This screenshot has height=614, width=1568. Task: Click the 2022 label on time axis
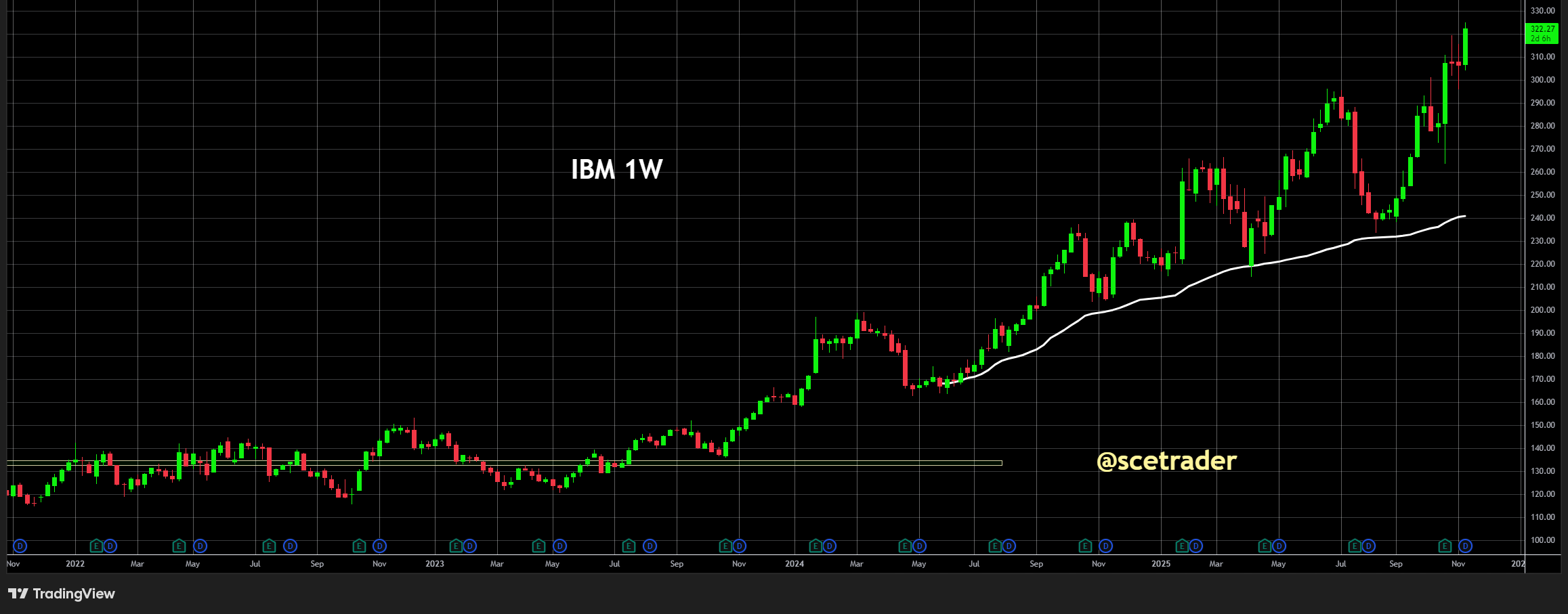click(75, 564)
